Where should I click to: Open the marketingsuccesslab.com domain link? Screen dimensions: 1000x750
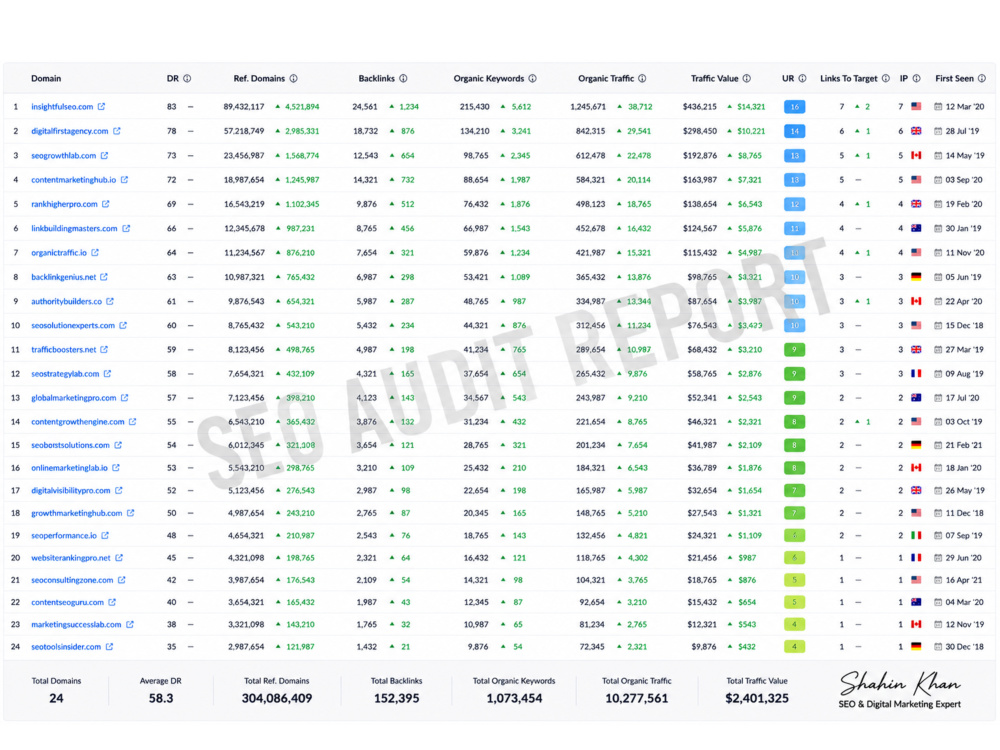(76, 624)
